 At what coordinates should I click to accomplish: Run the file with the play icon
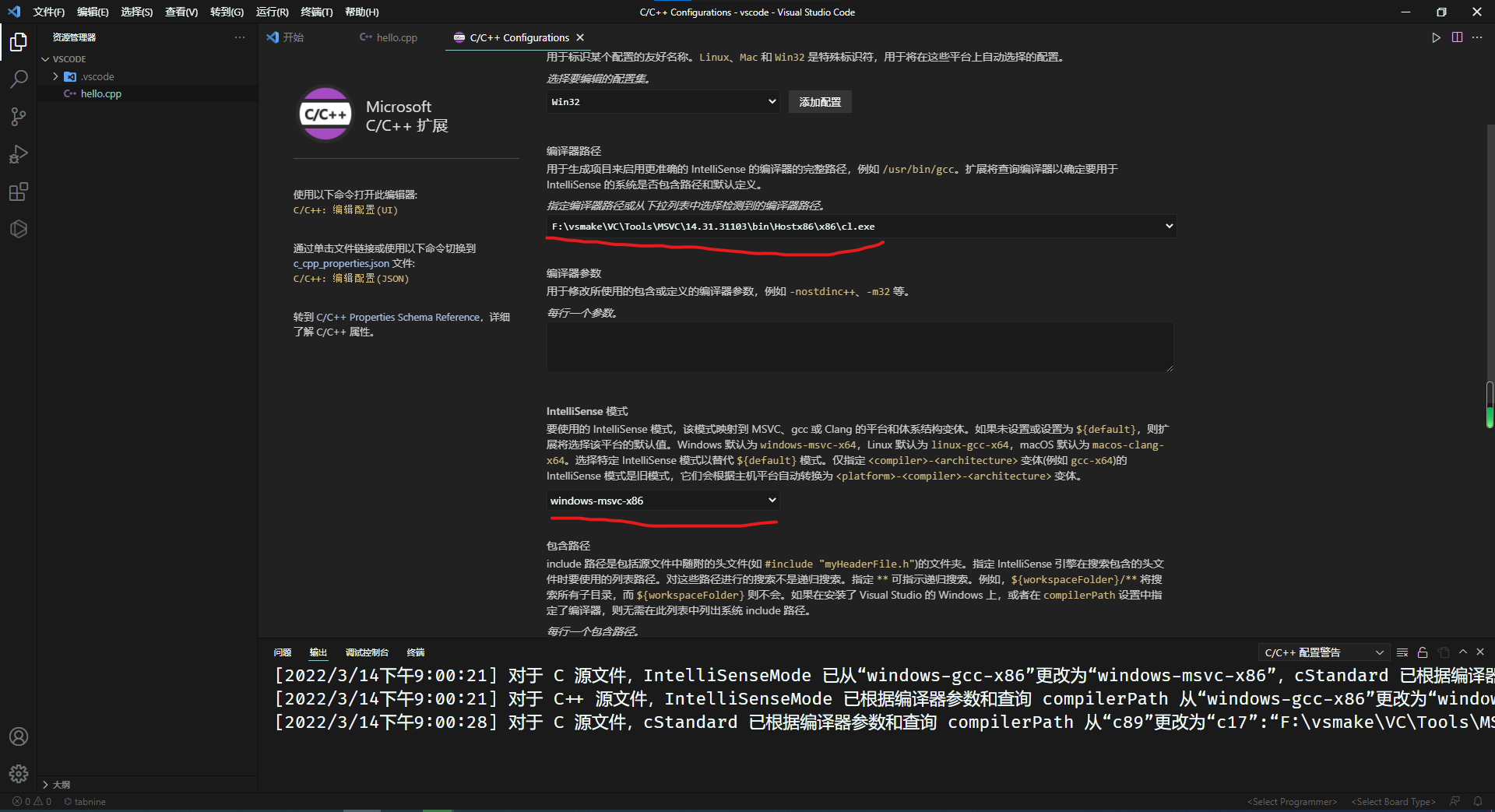pos(1436,37)
